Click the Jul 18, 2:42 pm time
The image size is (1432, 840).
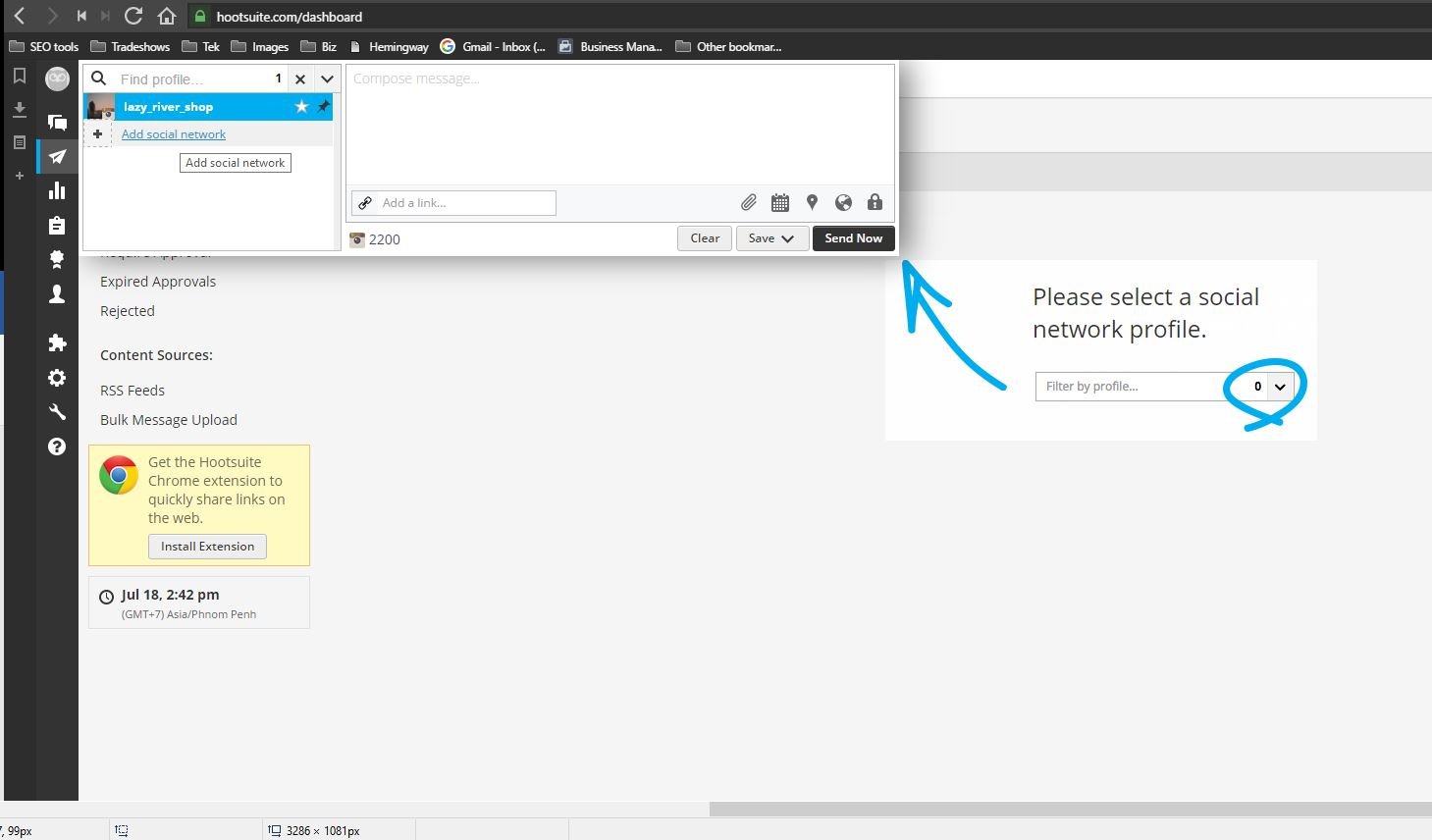[x=170, y=595]
